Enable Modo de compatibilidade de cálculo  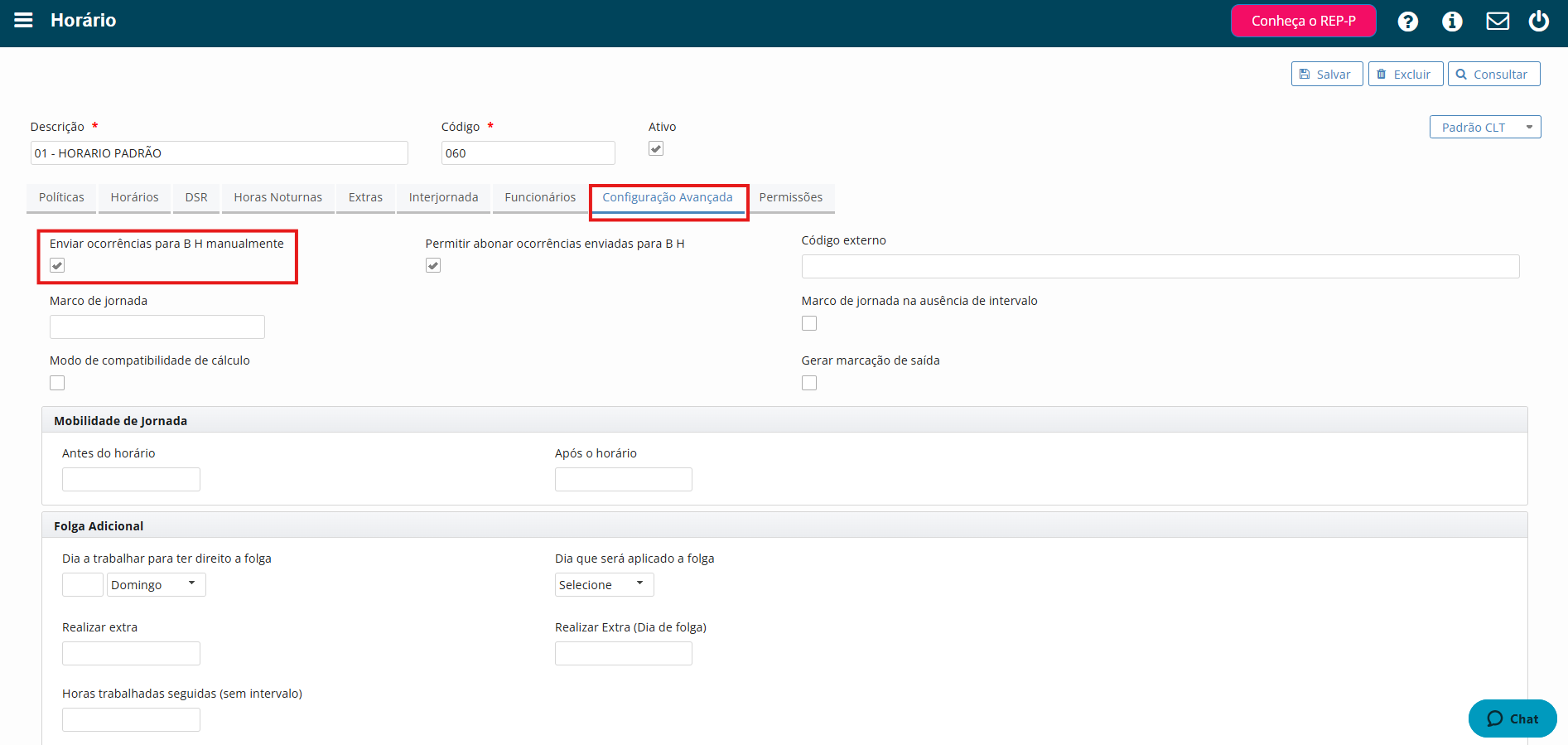tap(57, 383)
